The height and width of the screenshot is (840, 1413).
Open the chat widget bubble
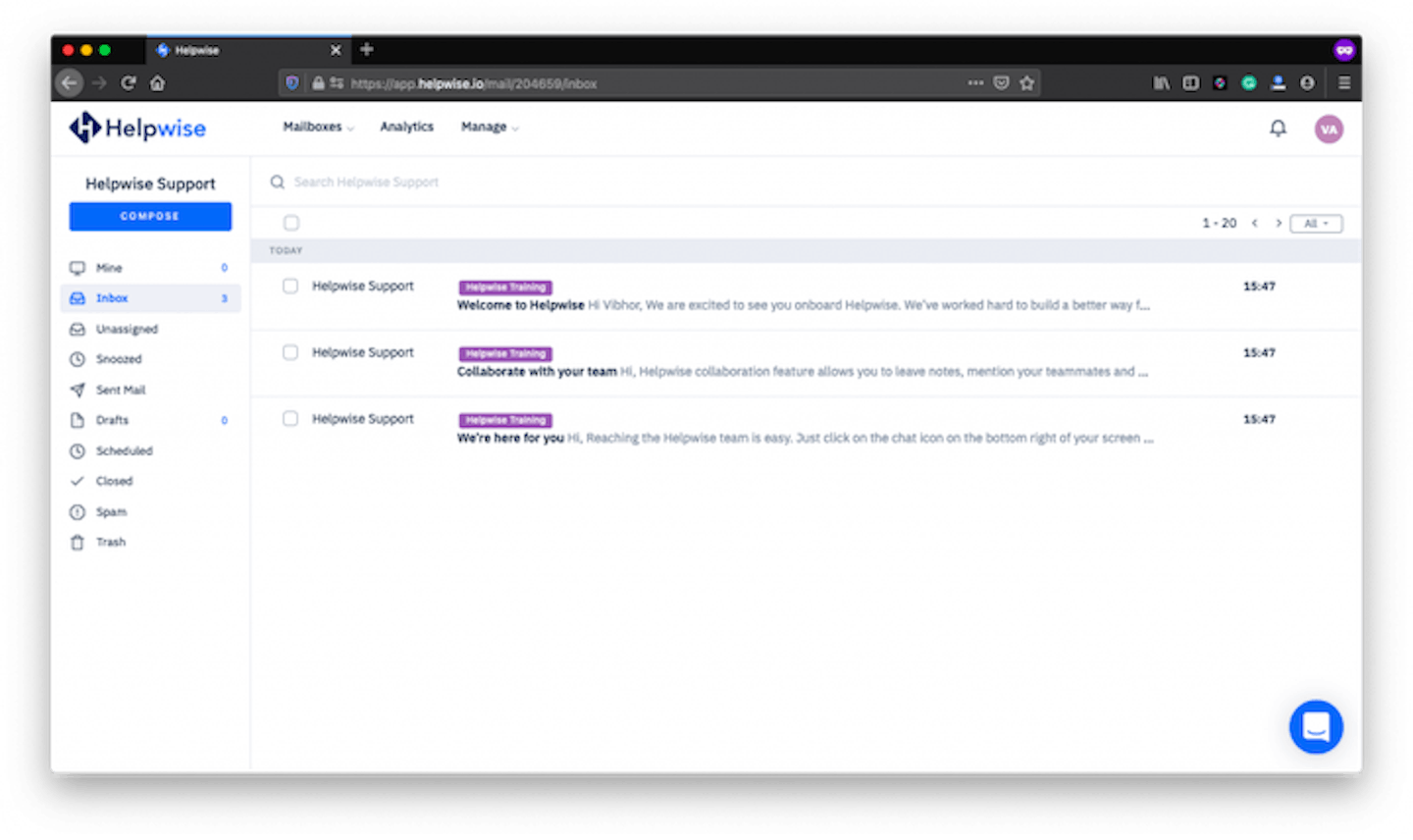pos(1316,726)
